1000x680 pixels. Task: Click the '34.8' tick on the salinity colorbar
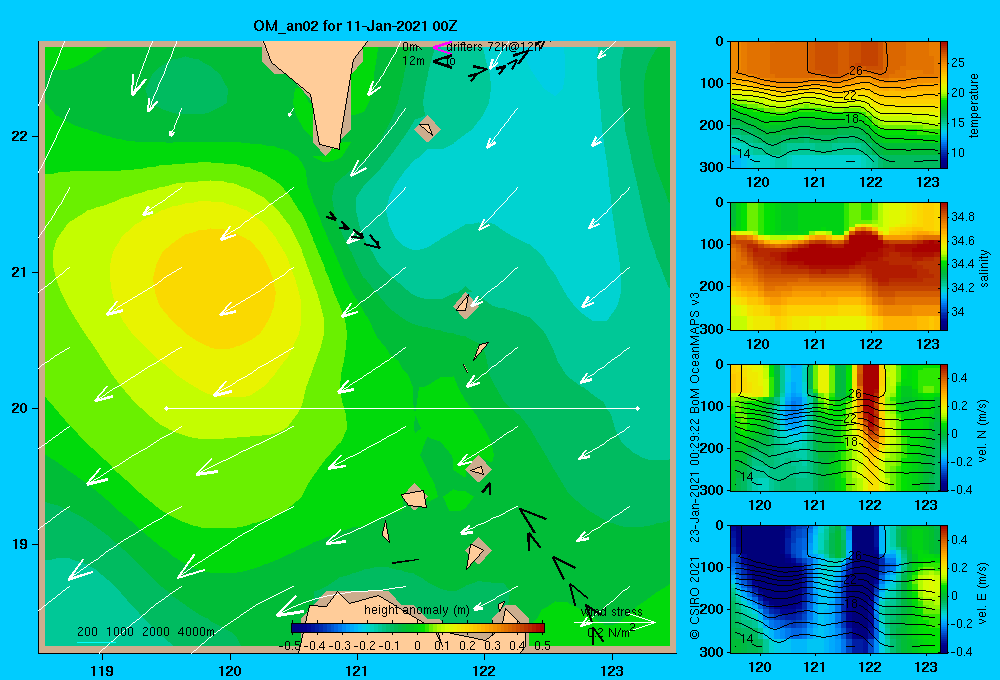click(x=963, y=217)
